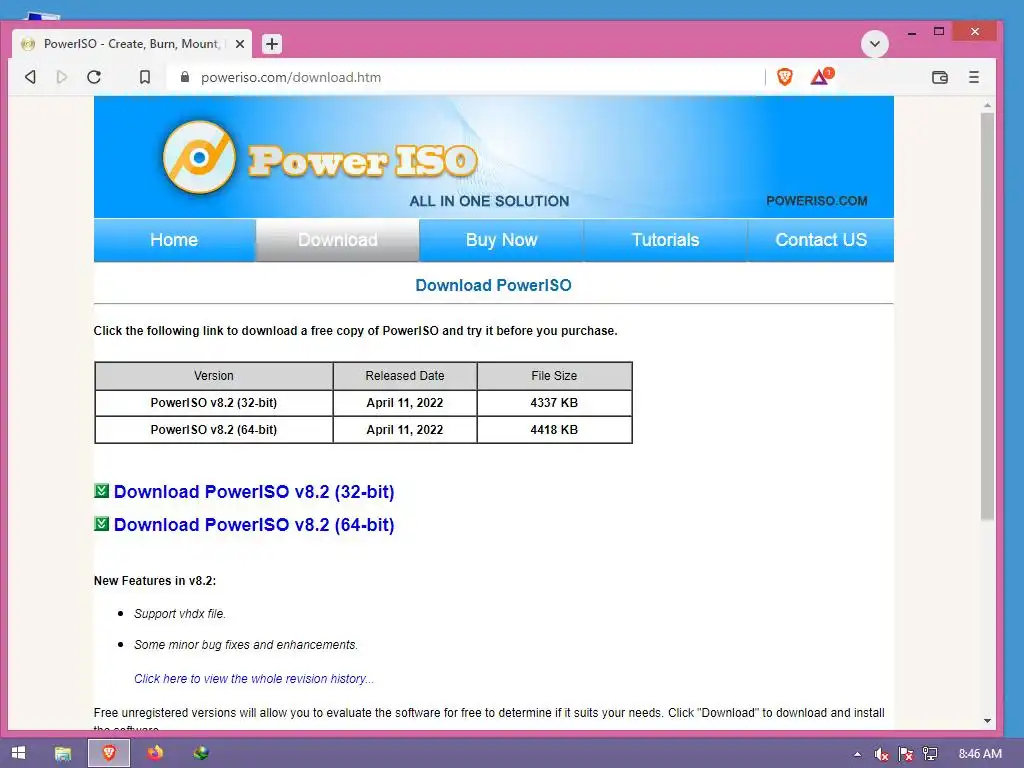This screenshot has height=768, width=1024.
Task: Click the address bar showing poweriso.com/download.htm
Action: point(464,77)
